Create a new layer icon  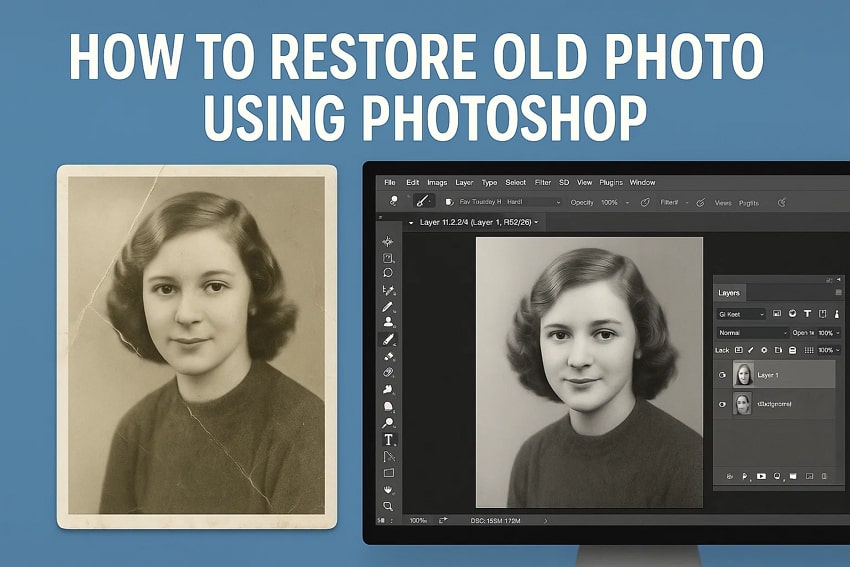coord(809,476)
